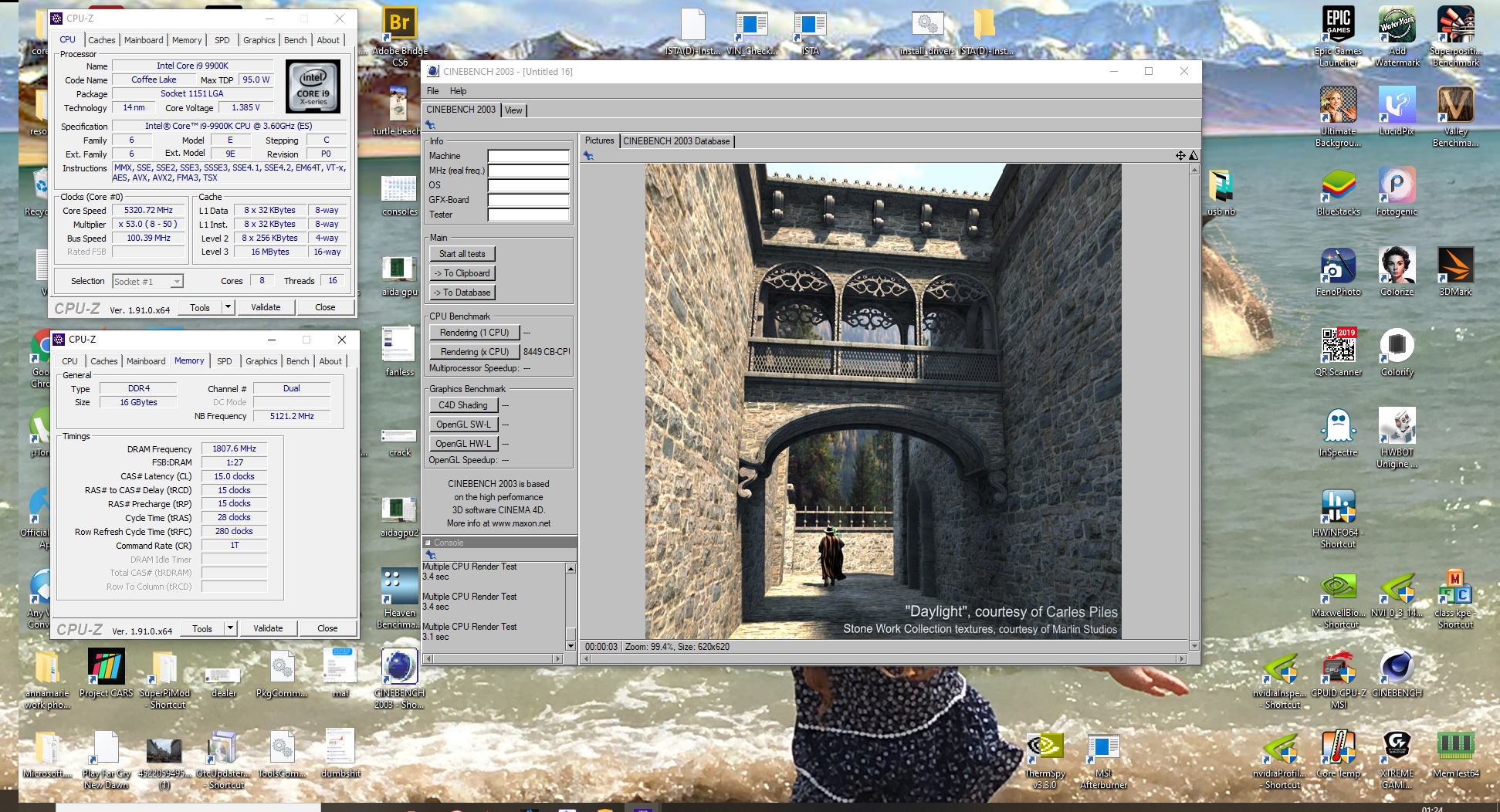Click console vertical scrollbar down arrow
Image resolution: width=1500 pixels, height=812 pixels.
(571, 646)
